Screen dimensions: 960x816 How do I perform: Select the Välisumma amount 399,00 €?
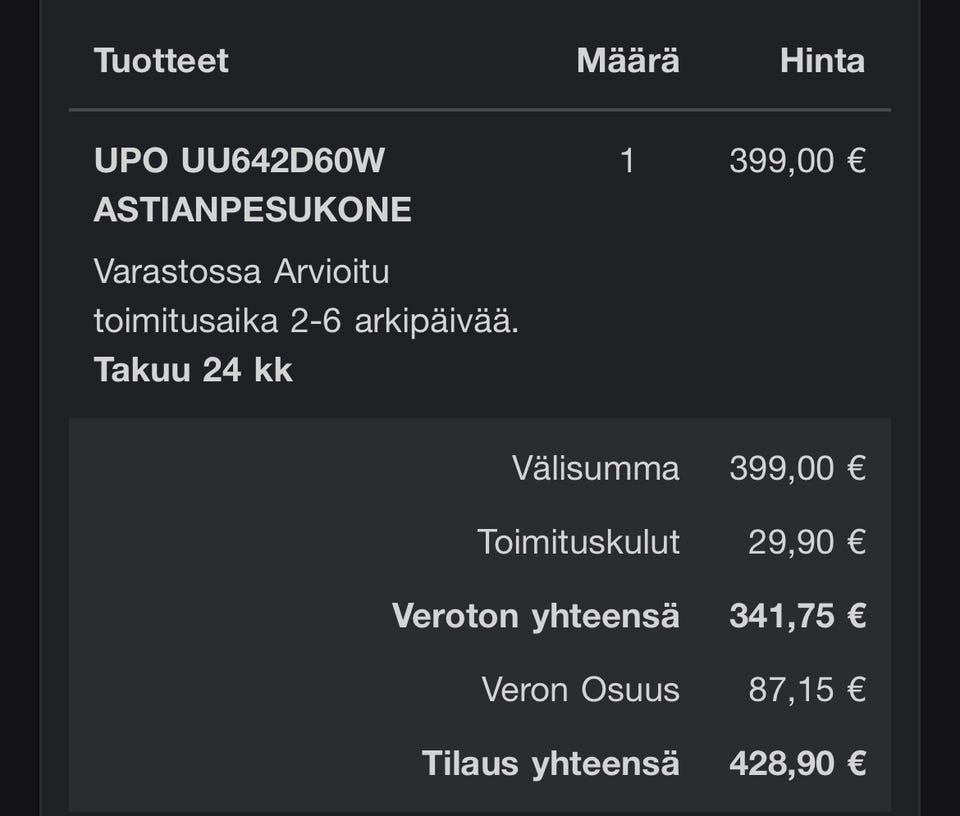797,468
